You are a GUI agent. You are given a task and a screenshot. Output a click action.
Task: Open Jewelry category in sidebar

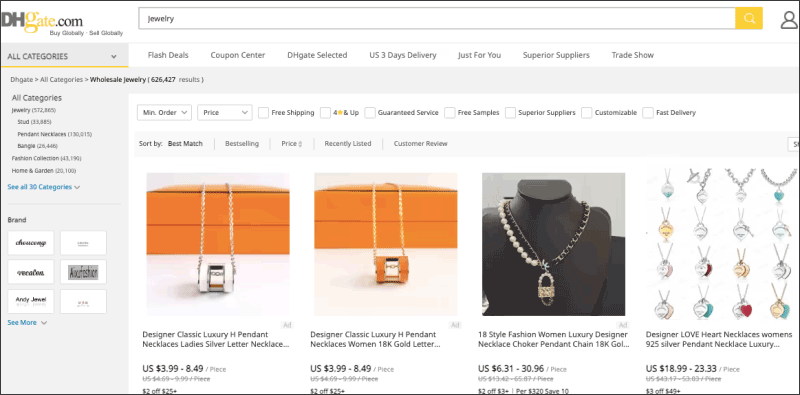pyautogui.click(x=34, y=110)
